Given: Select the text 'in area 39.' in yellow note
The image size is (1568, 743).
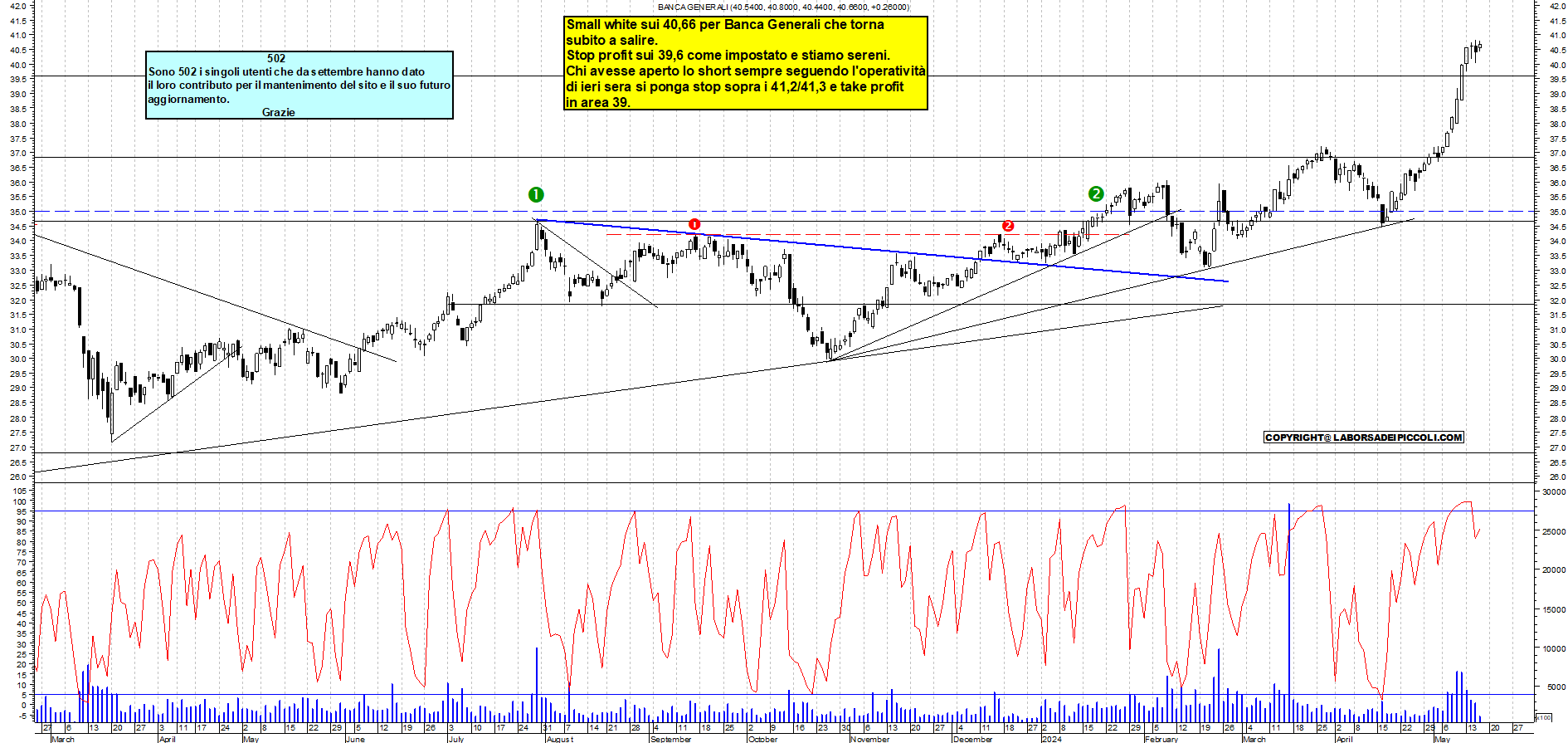Looking at the screenshot, I should [598, 103].
